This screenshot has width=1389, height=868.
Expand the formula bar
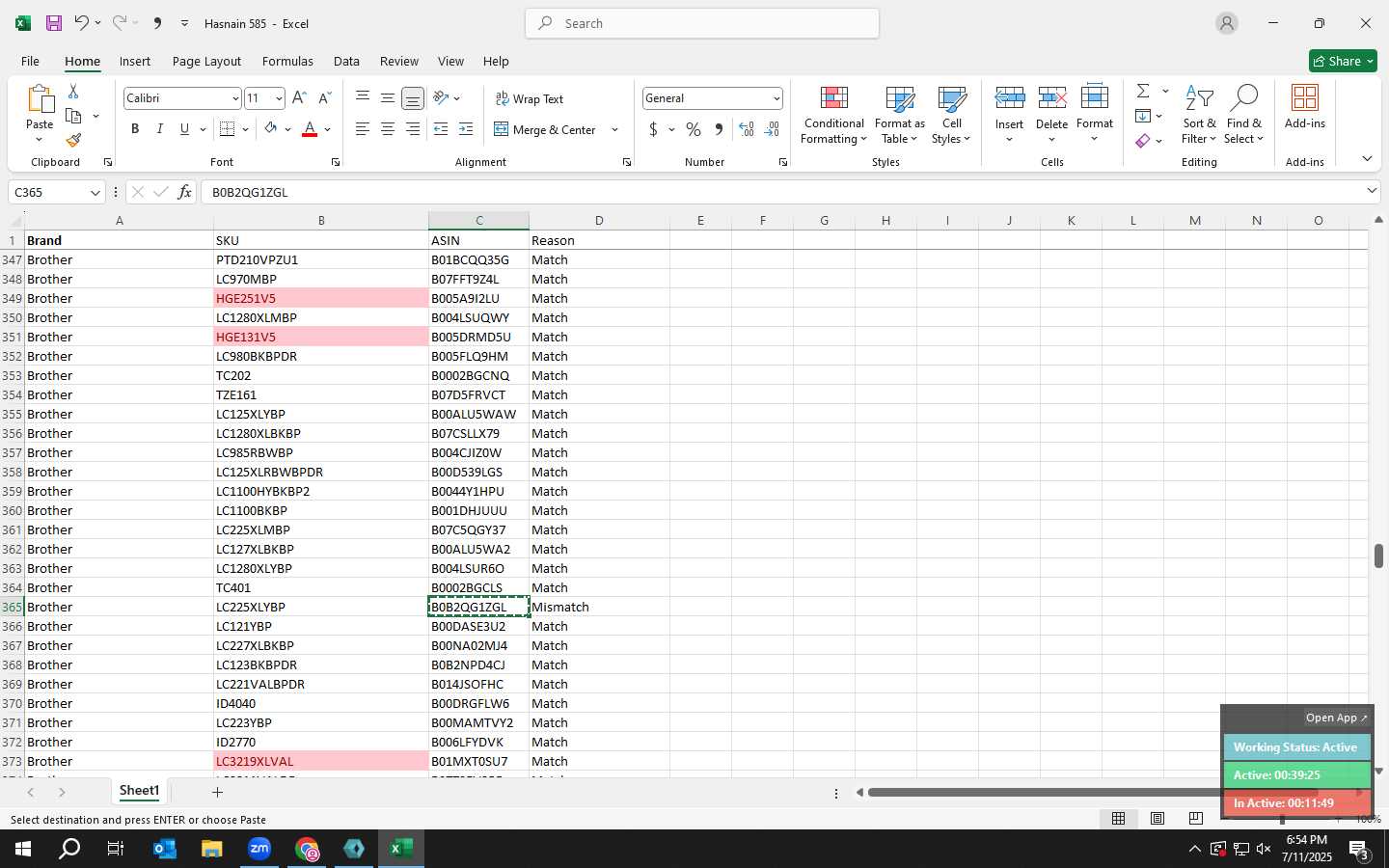coord(1372,191)
